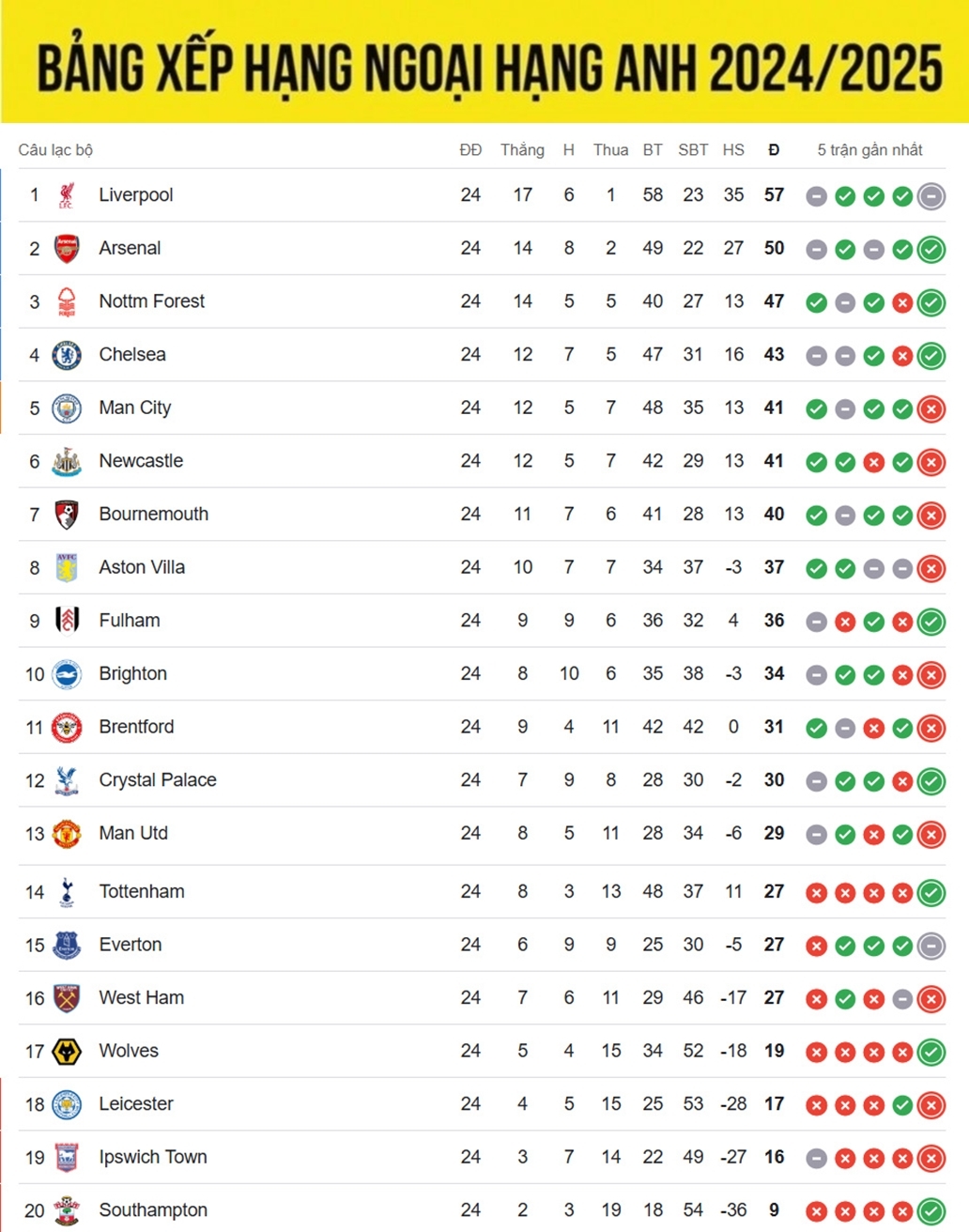Viewport: 969px width, 1232px height.
Task: Click the '5 trận gần nhất' header
Action: click(x=869, y=150)
